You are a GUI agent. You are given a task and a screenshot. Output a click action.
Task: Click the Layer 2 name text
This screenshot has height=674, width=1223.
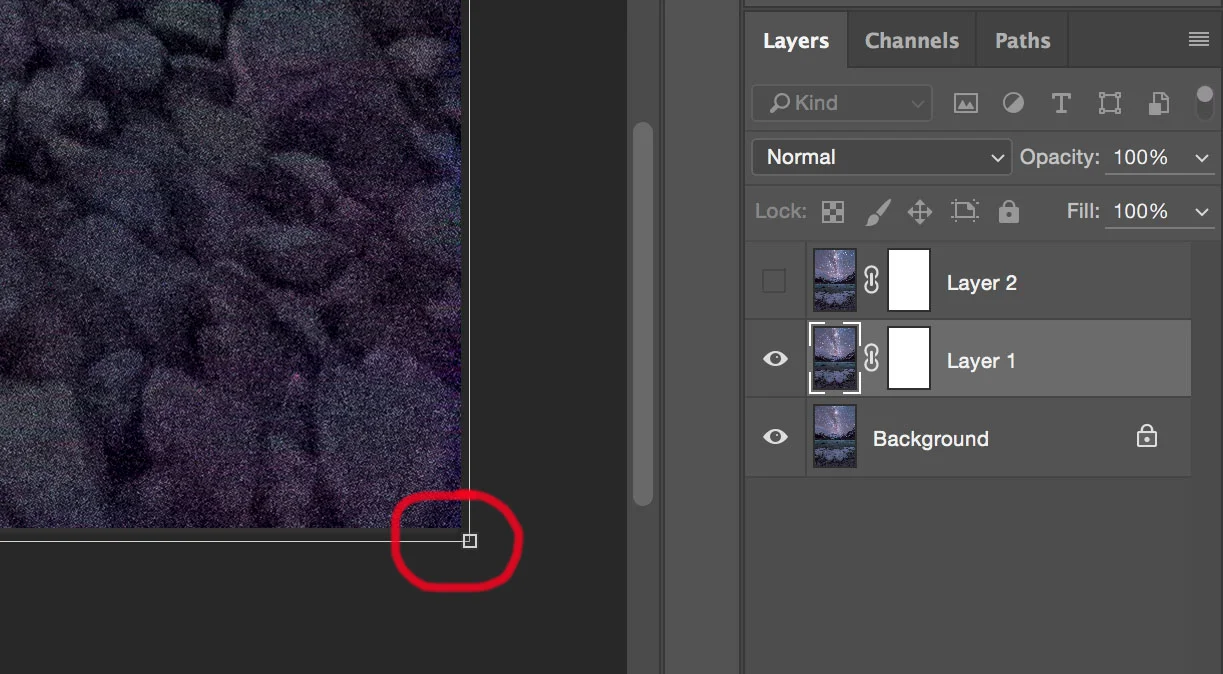pos(982,283)
